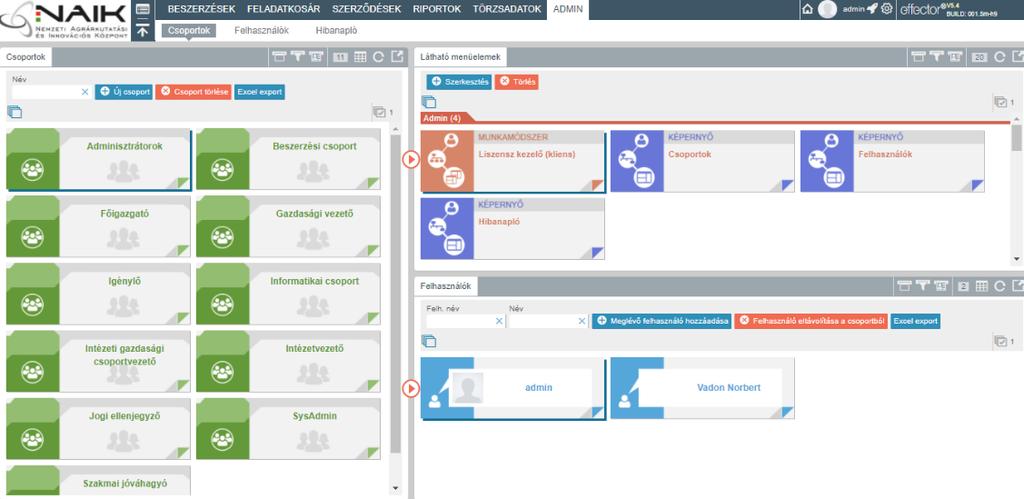Open the RIPORTOK menu
The width and height of the screenshot is (1024, 499).
pos(437,9)
